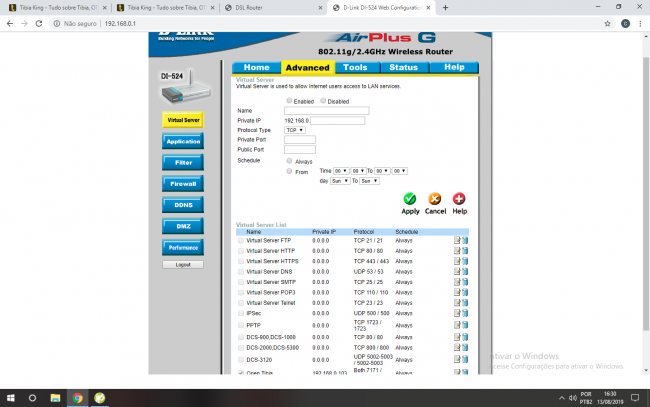Switch to the Home tab
Screen dimensions: 650x407
point(256,67)
